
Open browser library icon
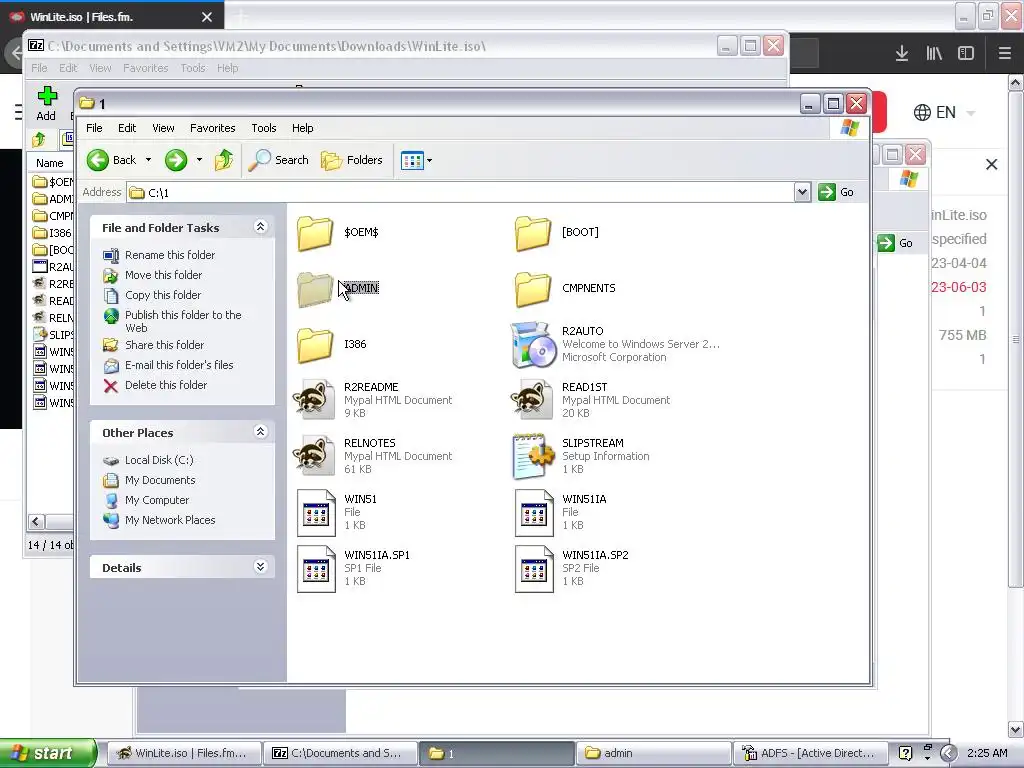(934, 54)
